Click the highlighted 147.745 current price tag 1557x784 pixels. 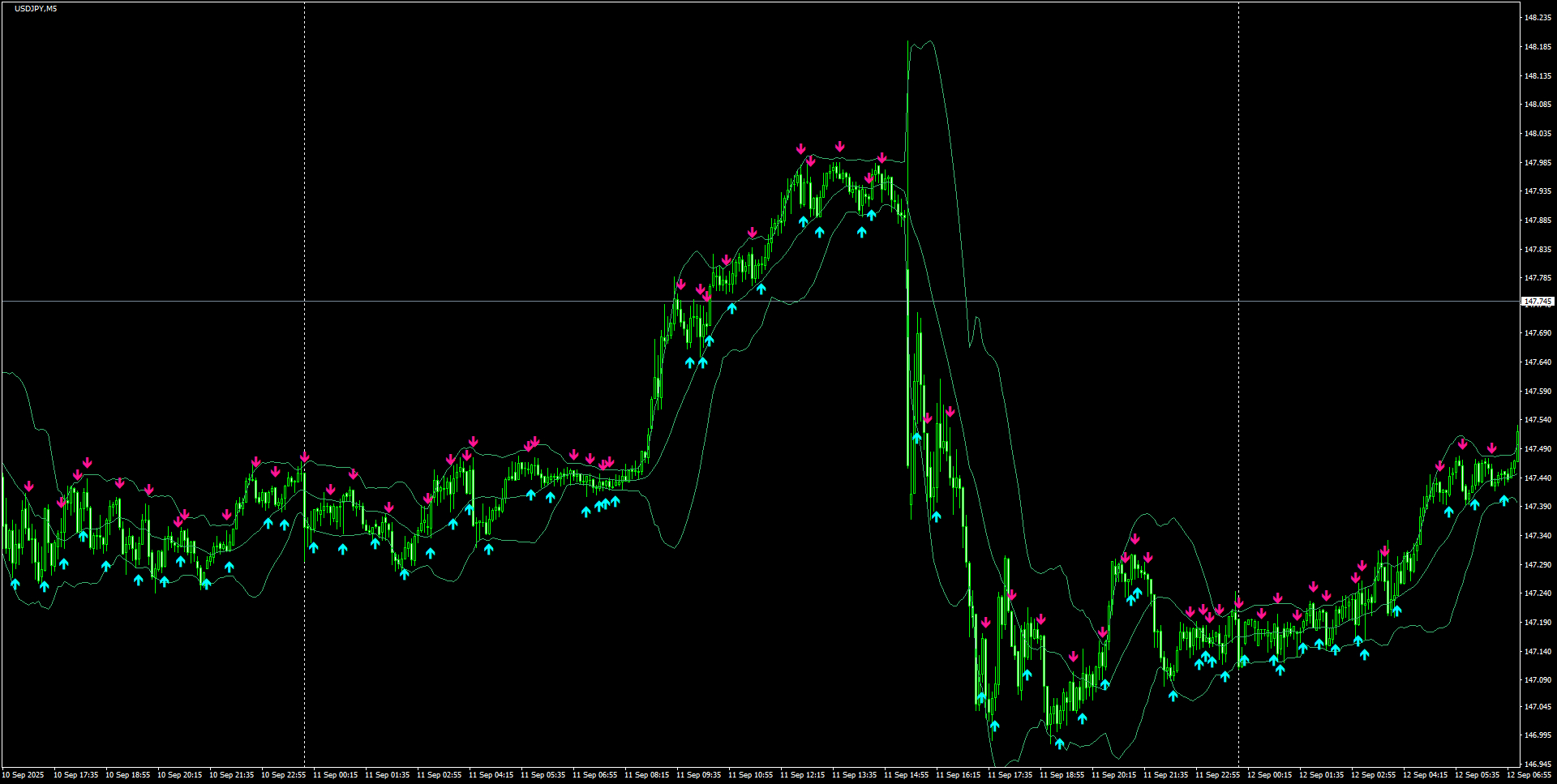coord(1537,301)
